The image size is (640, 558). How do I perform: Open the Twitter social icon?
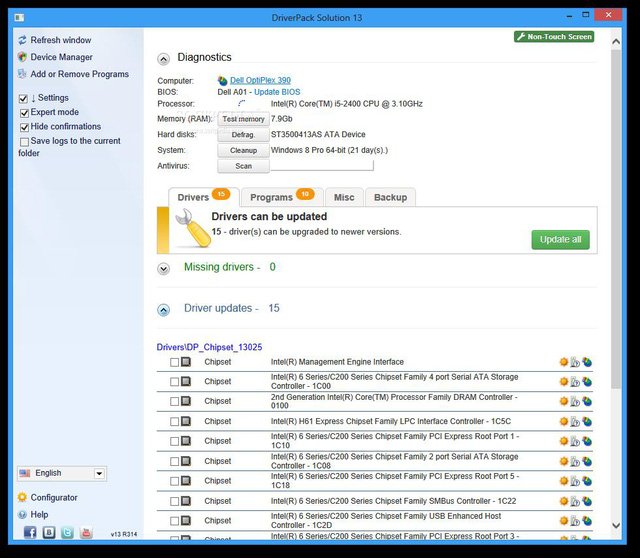67,533
